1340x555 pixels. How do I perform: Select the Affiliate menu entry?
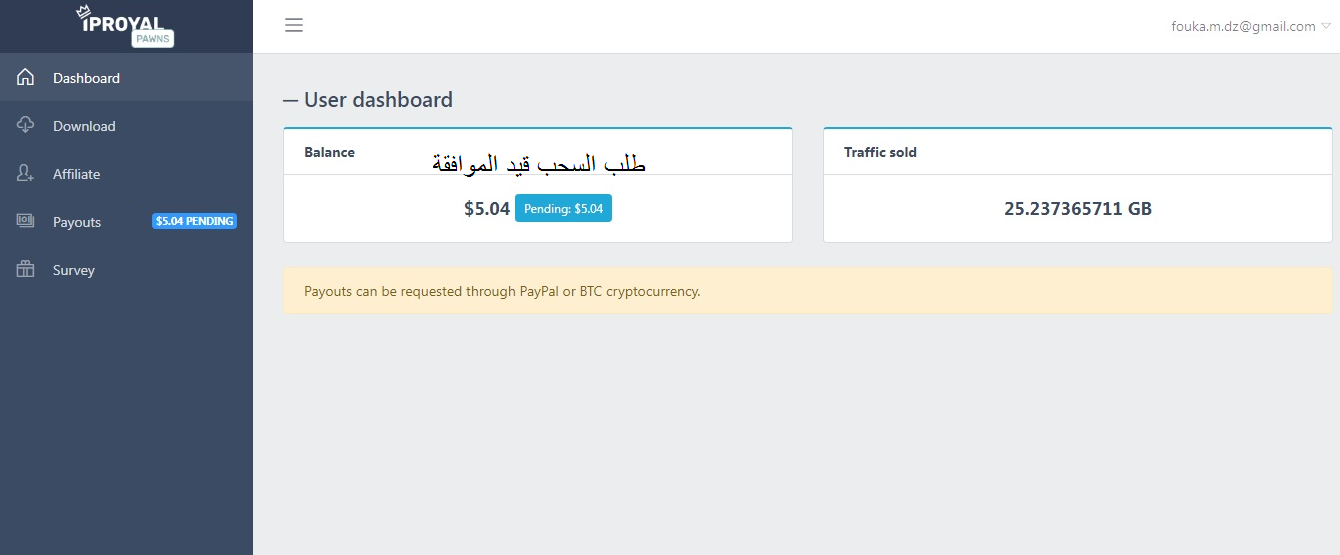(76, 174)
